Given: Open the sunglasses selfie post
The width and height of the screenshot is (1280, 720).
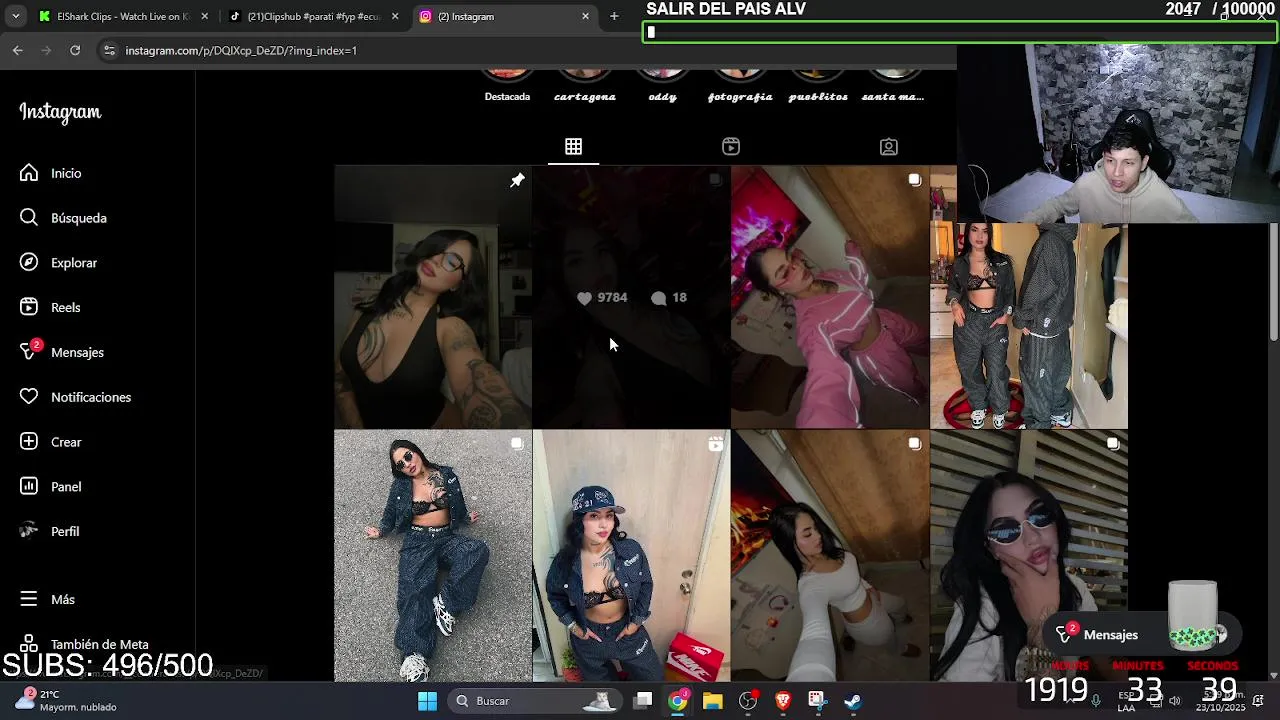Looking at the screenshot, I should 1028,556.
